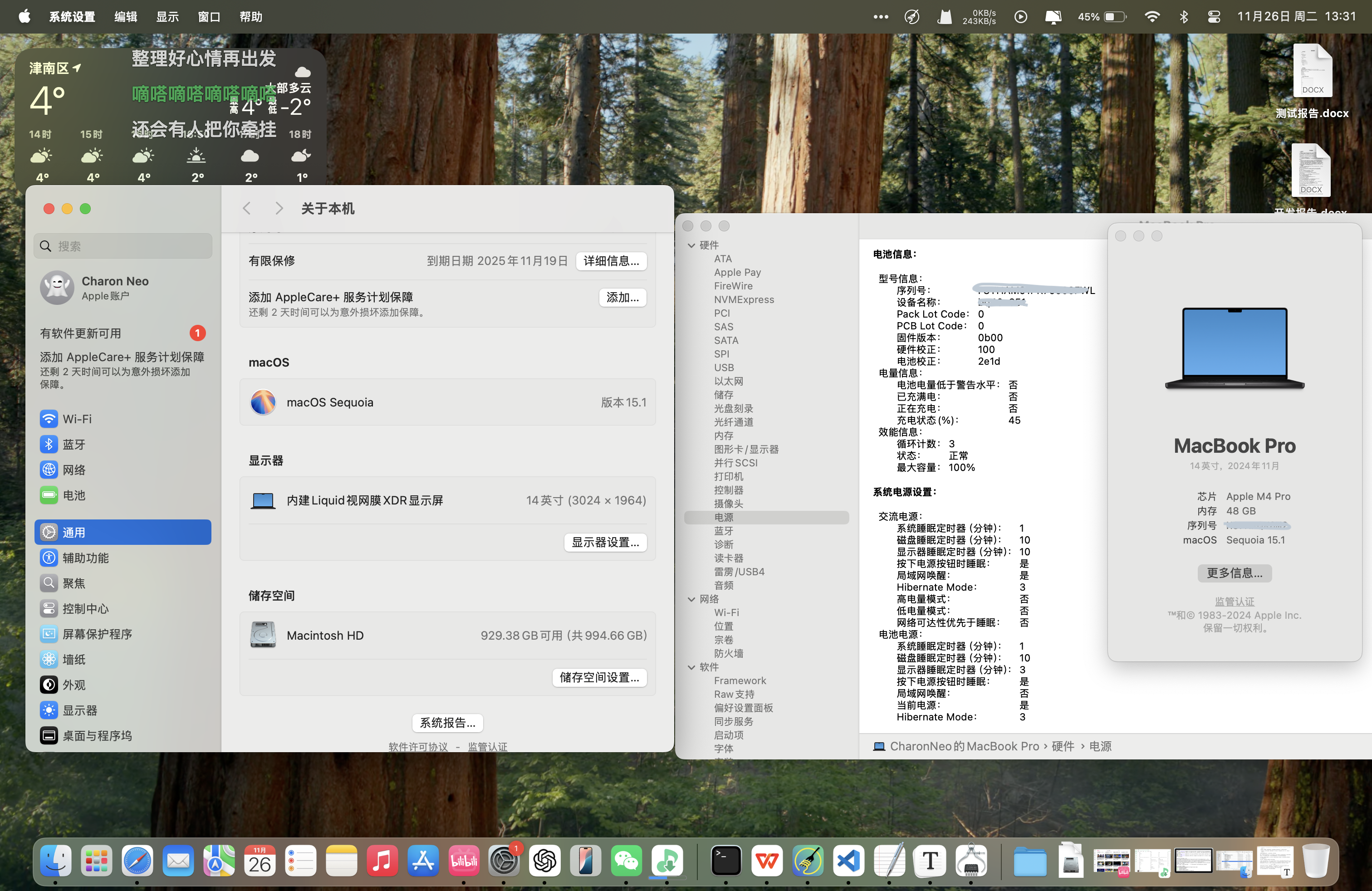This screenshot has height=891, width=1372.
Task: Open Visual Studio Code from Dock
Action: (848, 861)
